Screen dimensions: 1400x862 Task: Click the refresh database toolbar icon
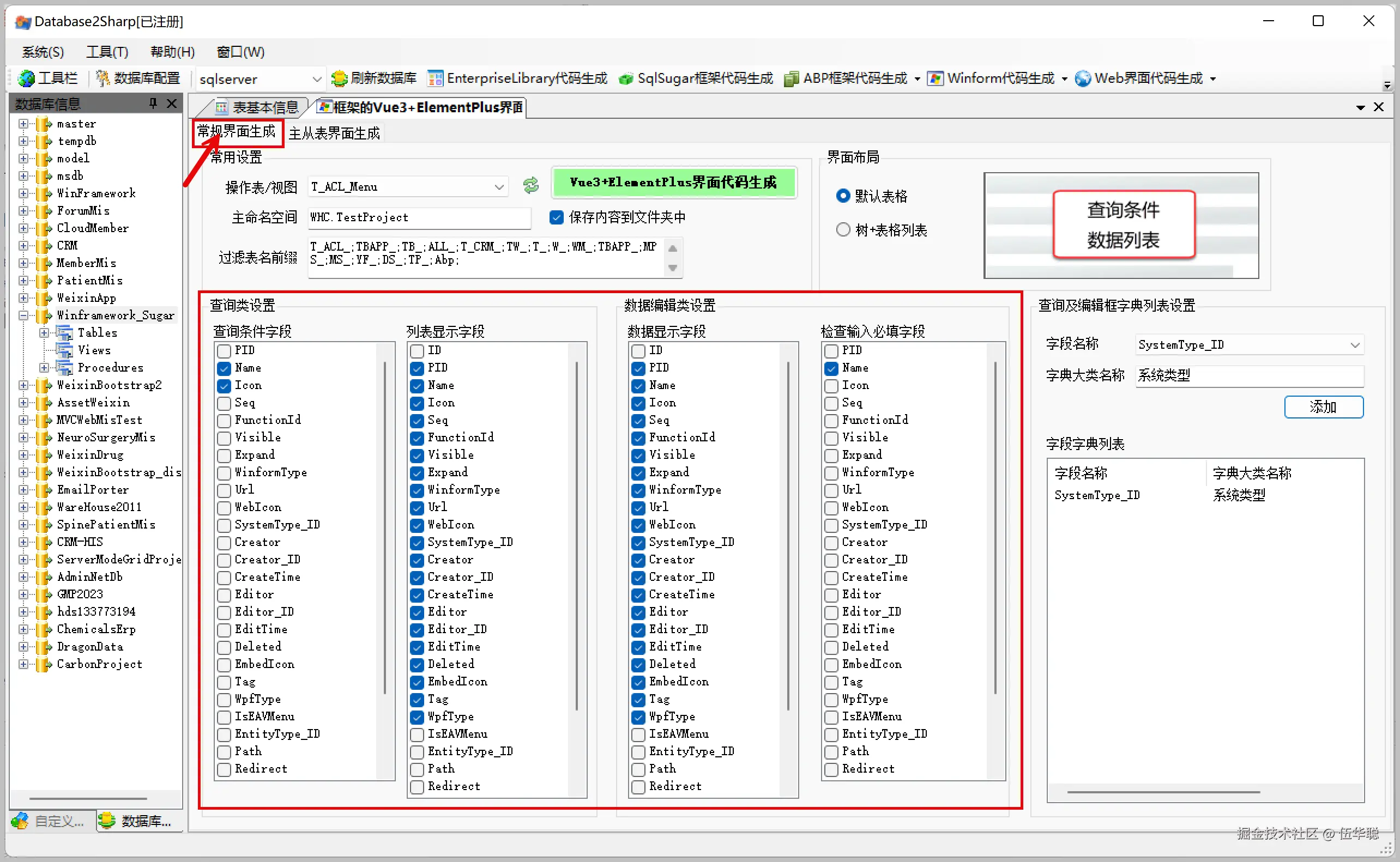click(339, 78)
